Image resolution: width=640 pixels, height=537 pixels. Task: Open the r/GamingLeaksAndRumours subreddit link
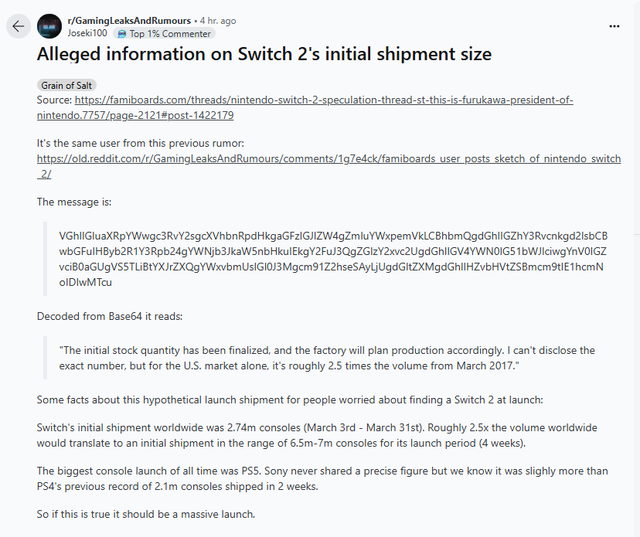[x=129, y=20]
